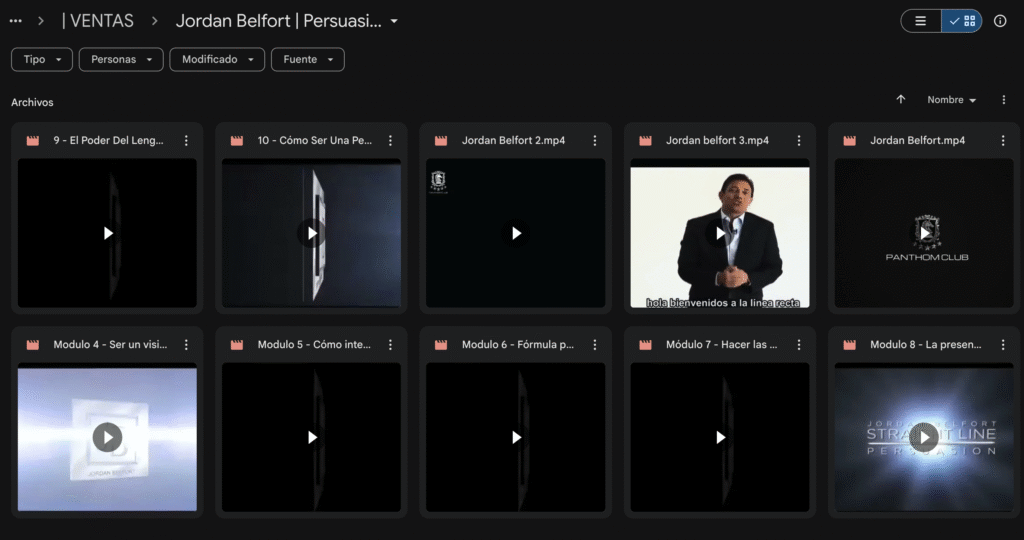Show hidden breadcrumb folders via ellipsis
This screenshot has height=540, width=1024.
click(15, 21)
